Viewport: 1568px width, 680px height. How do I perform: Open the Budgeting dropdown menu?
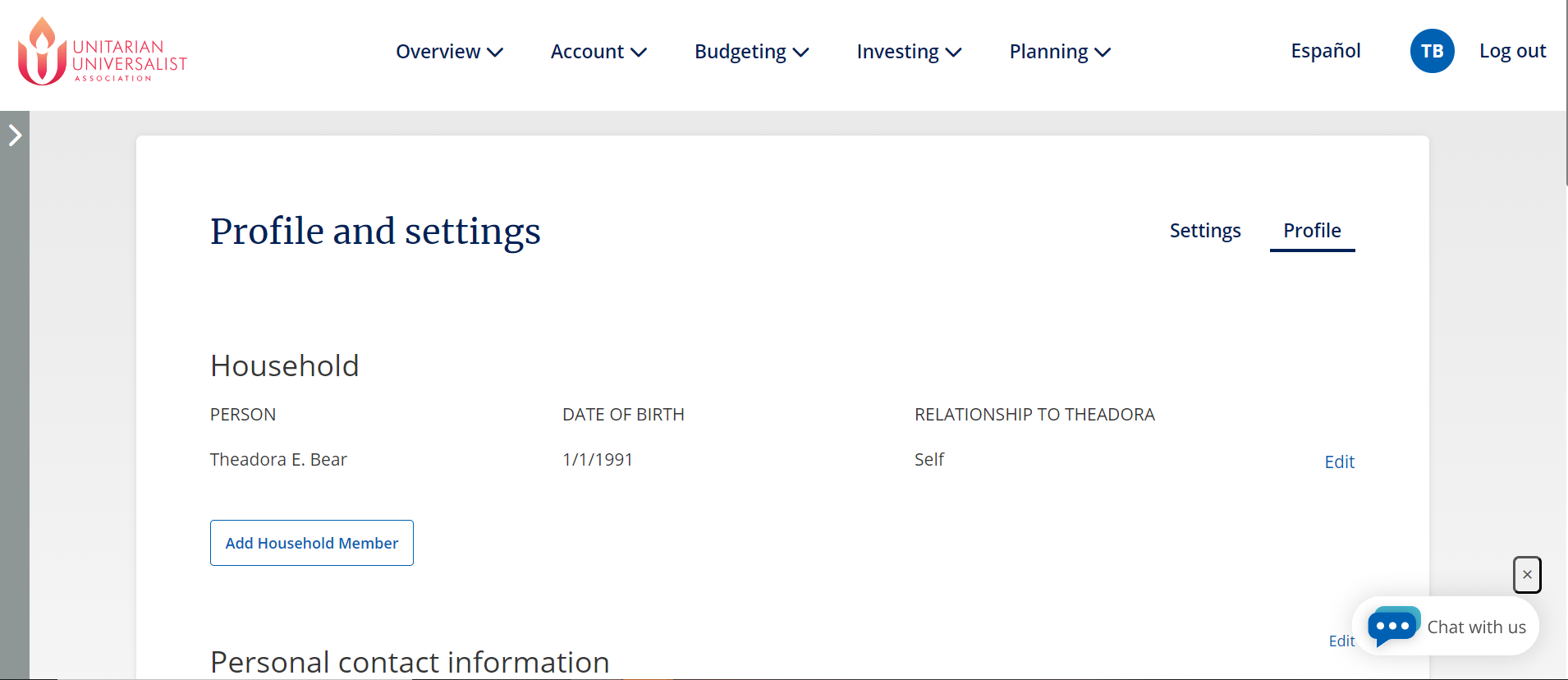(x=751, y=52)
